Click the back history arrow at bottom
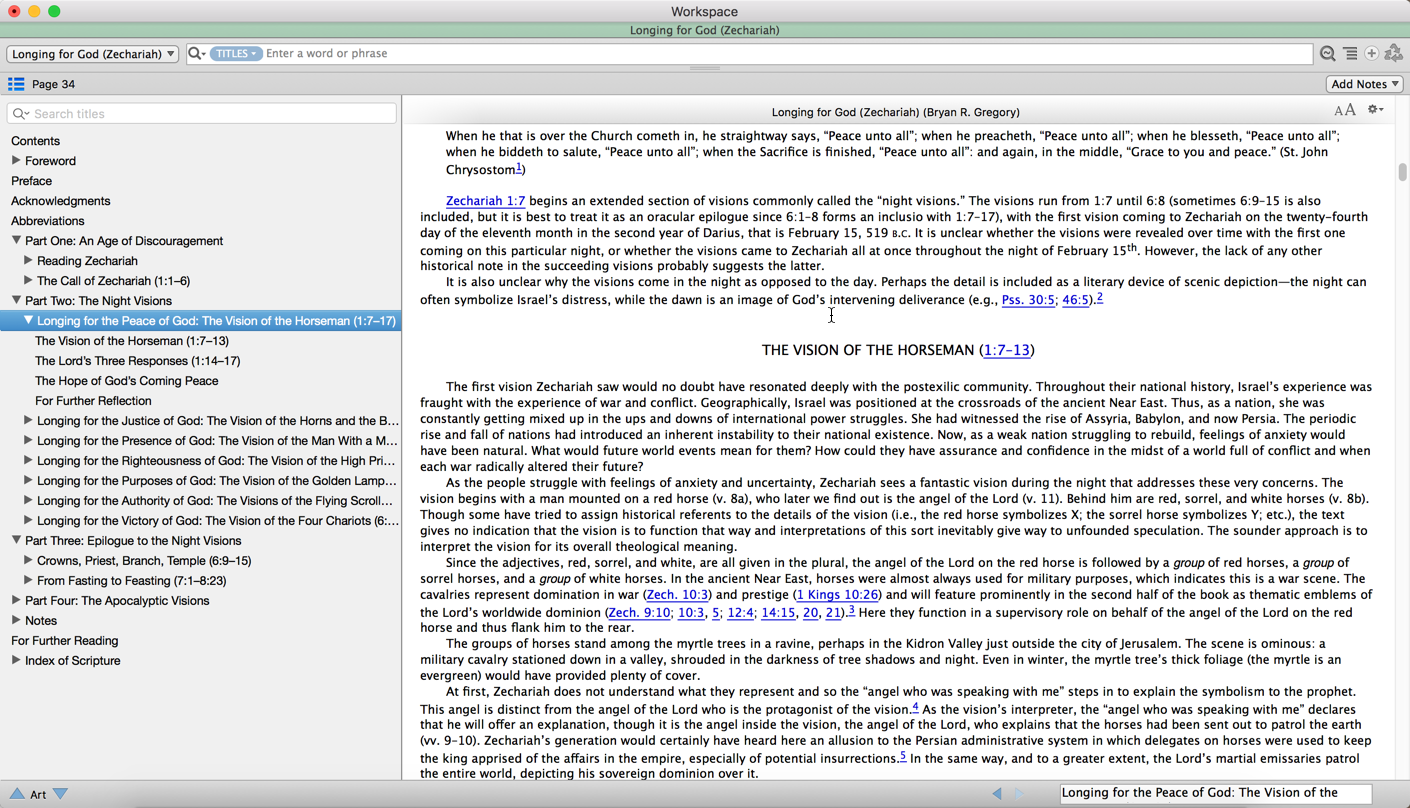Viewport: 1410px width, 808px height. click(x=997, y=794)
